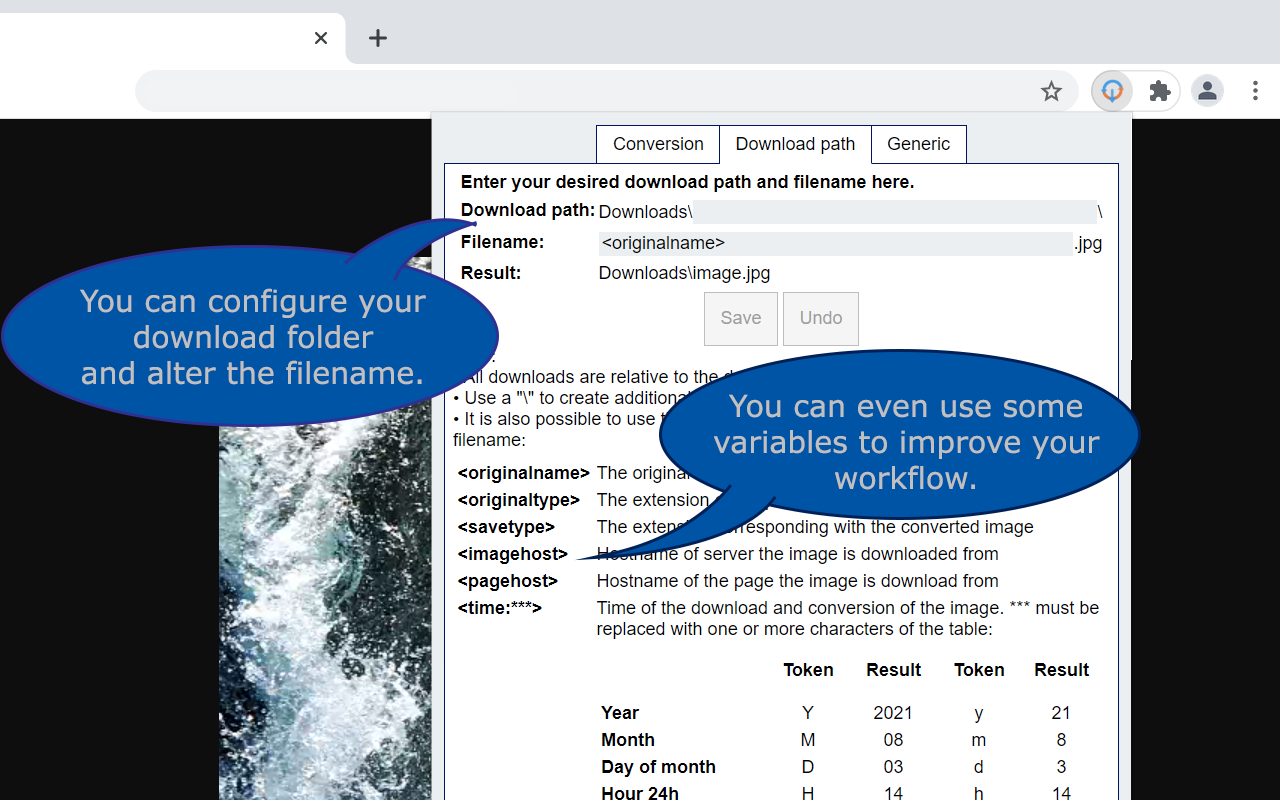Click the <pagehost> variable label
Screen dimensions: 1280x800
click(x=508, y=581)
